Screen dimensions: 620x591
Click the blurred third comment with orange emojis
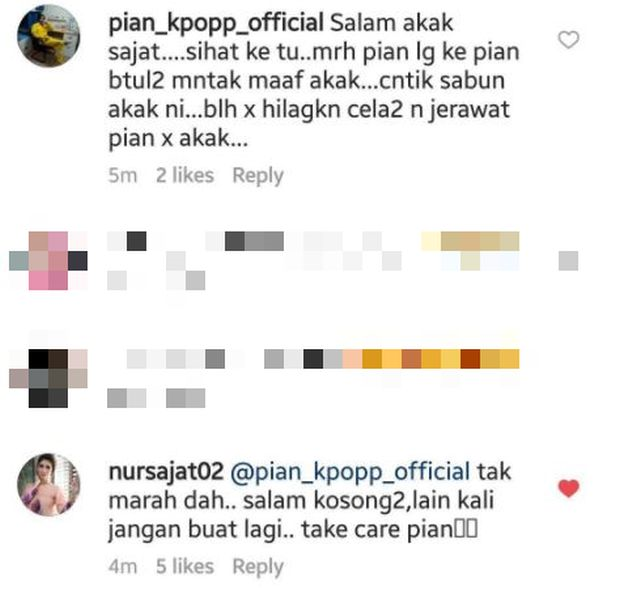pyautogui.click(x=314, y=378)
